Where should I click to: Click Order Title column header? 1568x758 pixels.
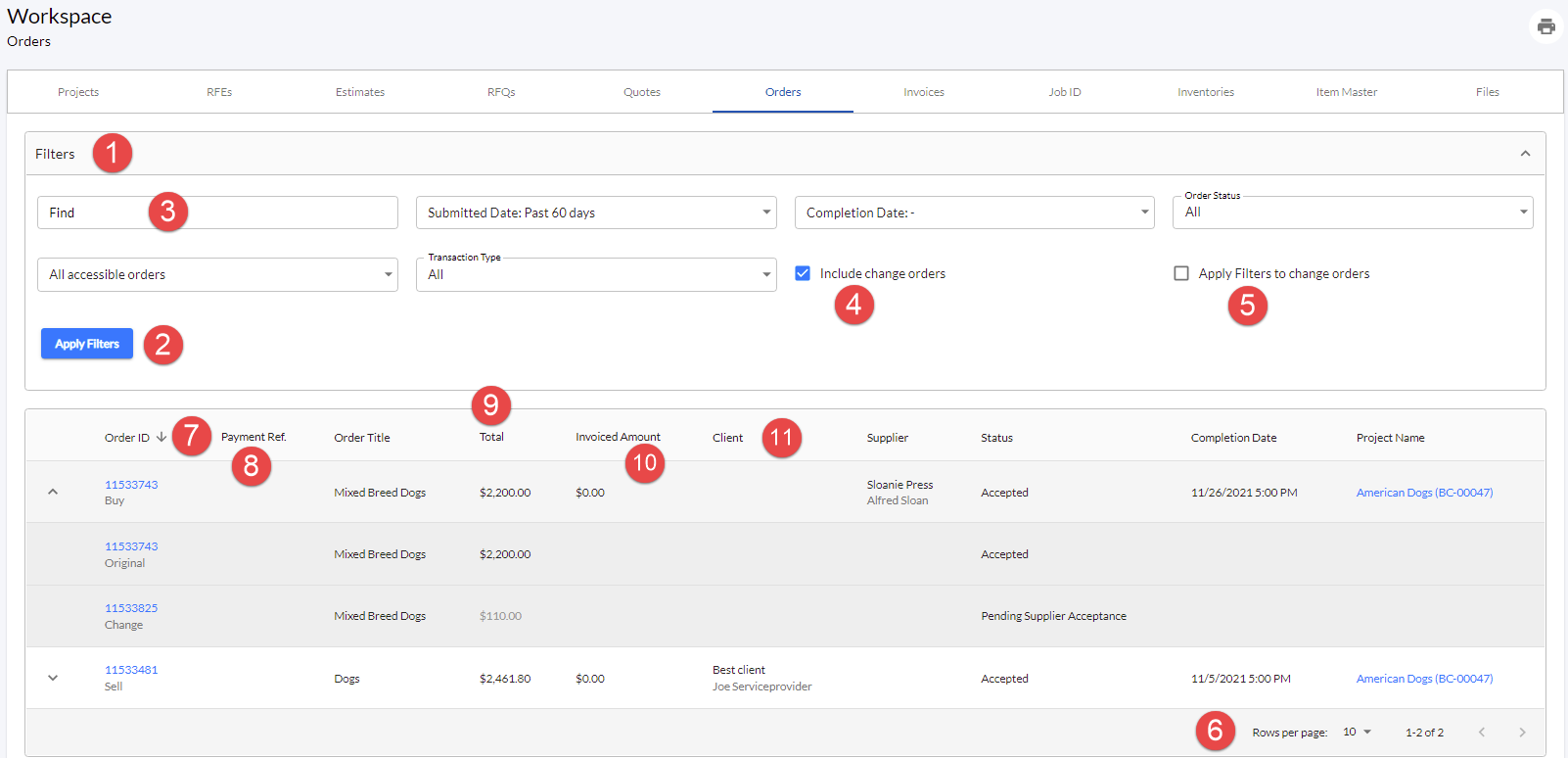click(362, 438)
